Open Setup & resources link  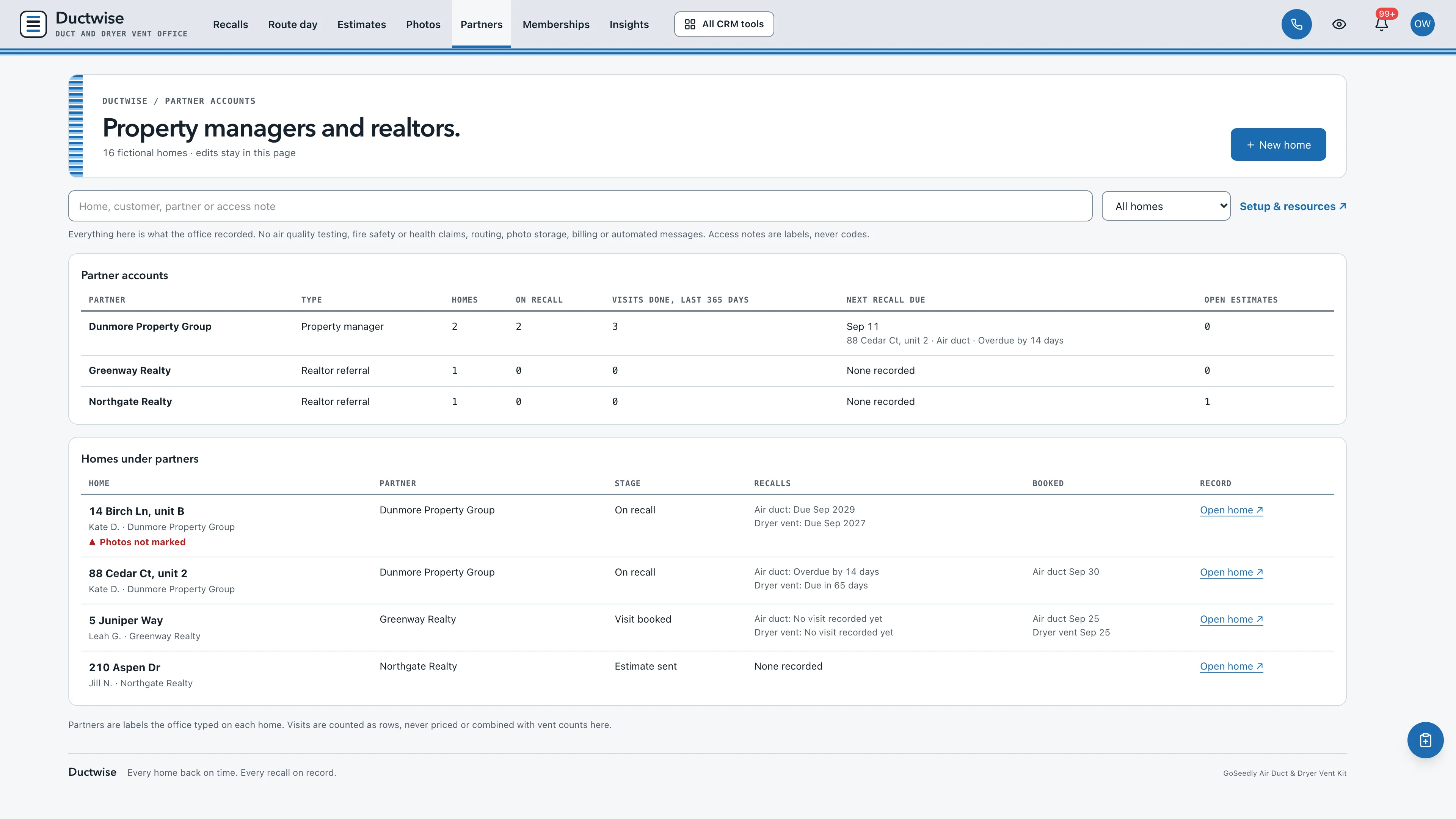point(1293,206)
